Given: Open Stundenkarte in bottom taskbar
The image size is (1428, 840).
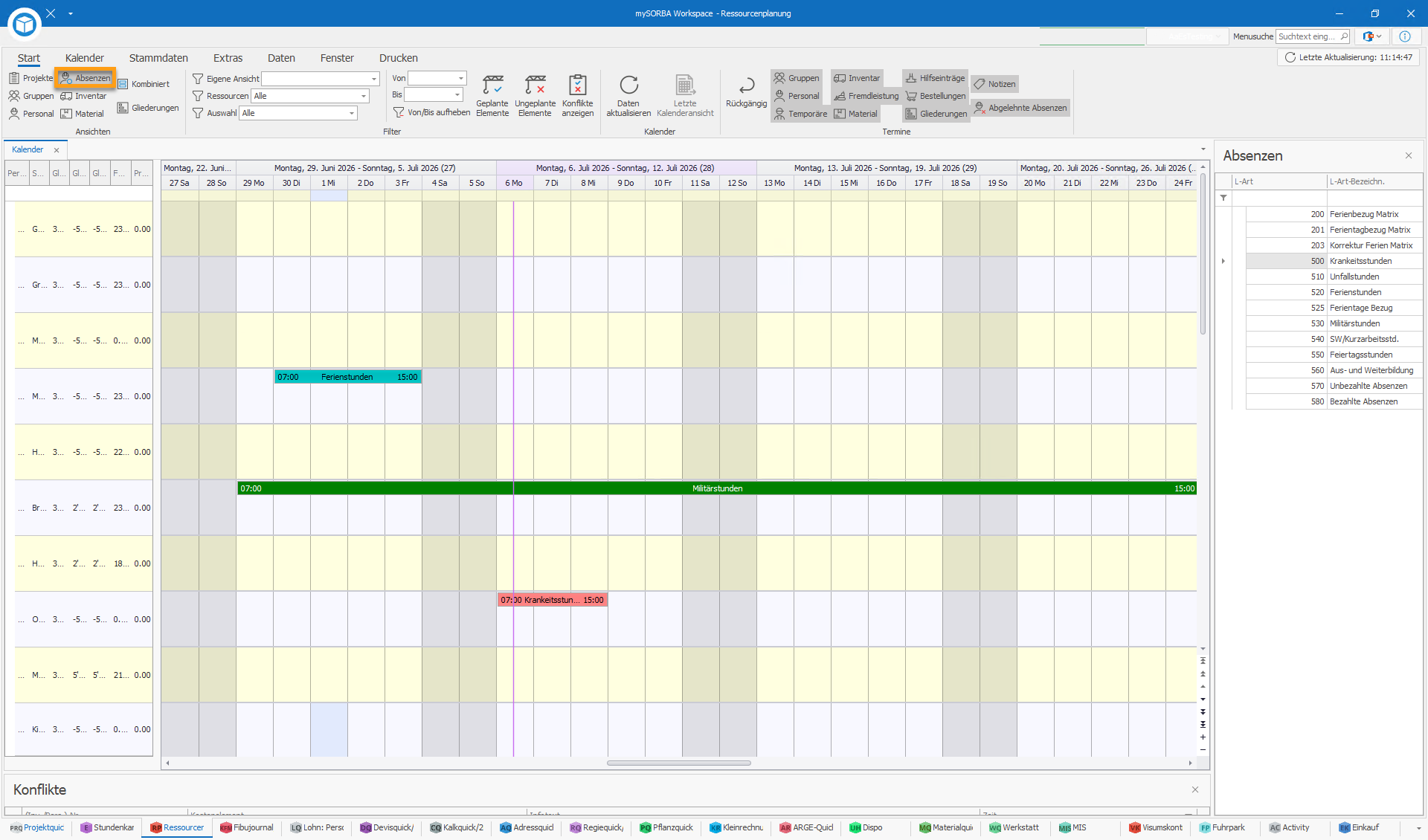Looking at the screenshot, I should [x=108, y=828].
